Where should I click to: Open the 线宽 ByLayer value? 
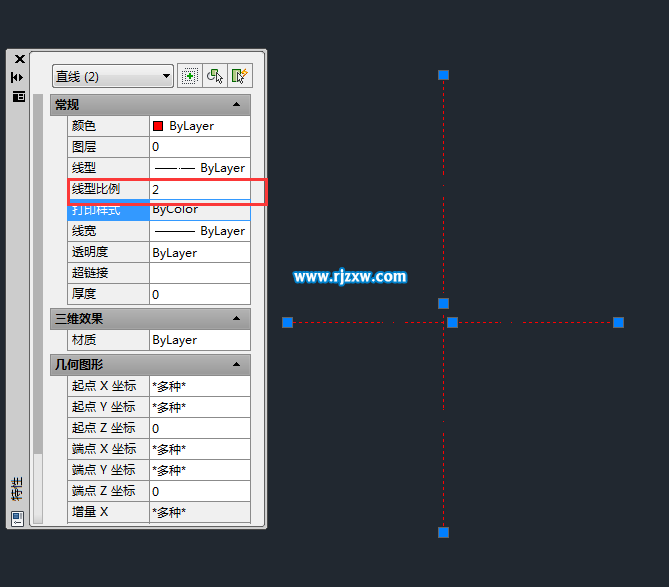[200, 231]
